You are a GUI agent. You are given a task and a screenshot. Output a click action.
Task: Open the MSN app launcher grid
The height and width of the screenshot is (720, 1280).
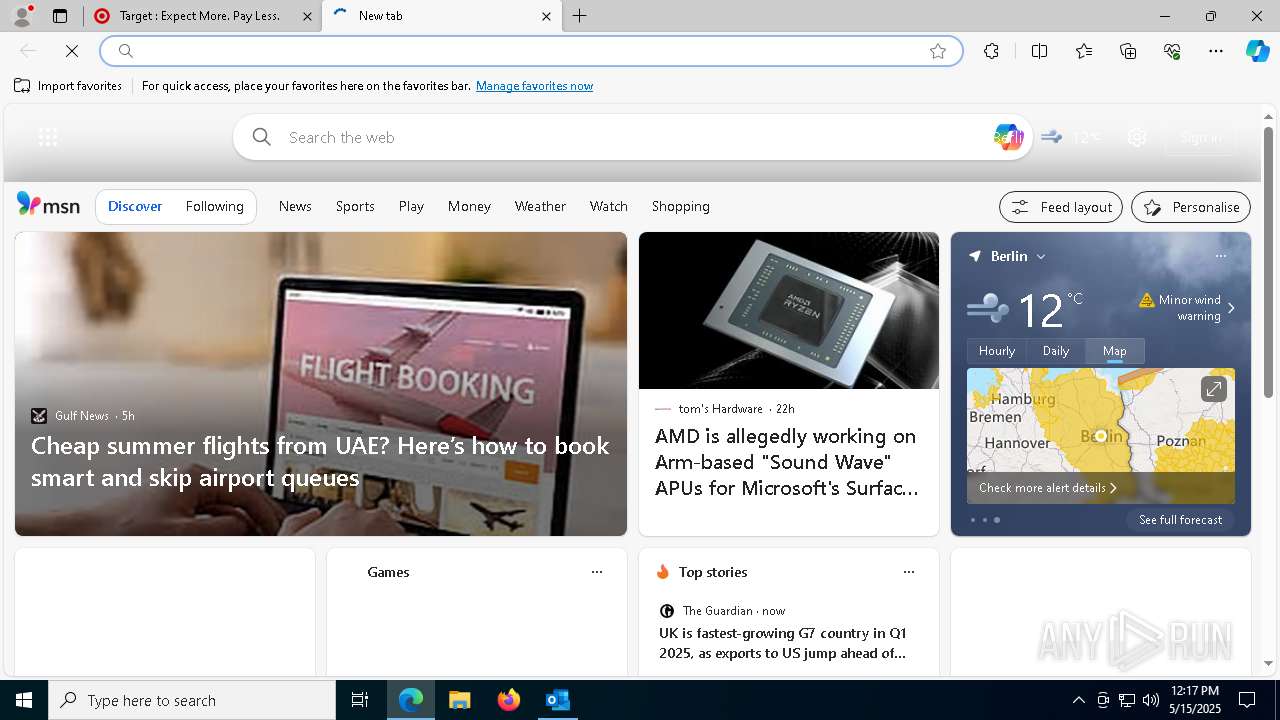tap(48, 138)
